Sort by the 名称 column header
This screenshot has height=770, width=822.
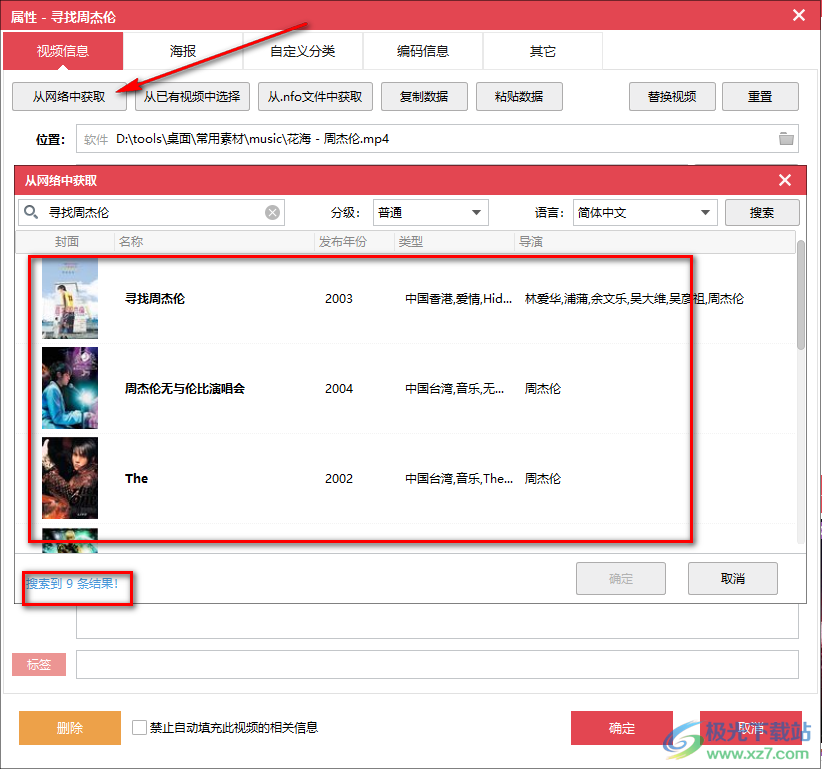pyautogui.click(x=214, y=242)
